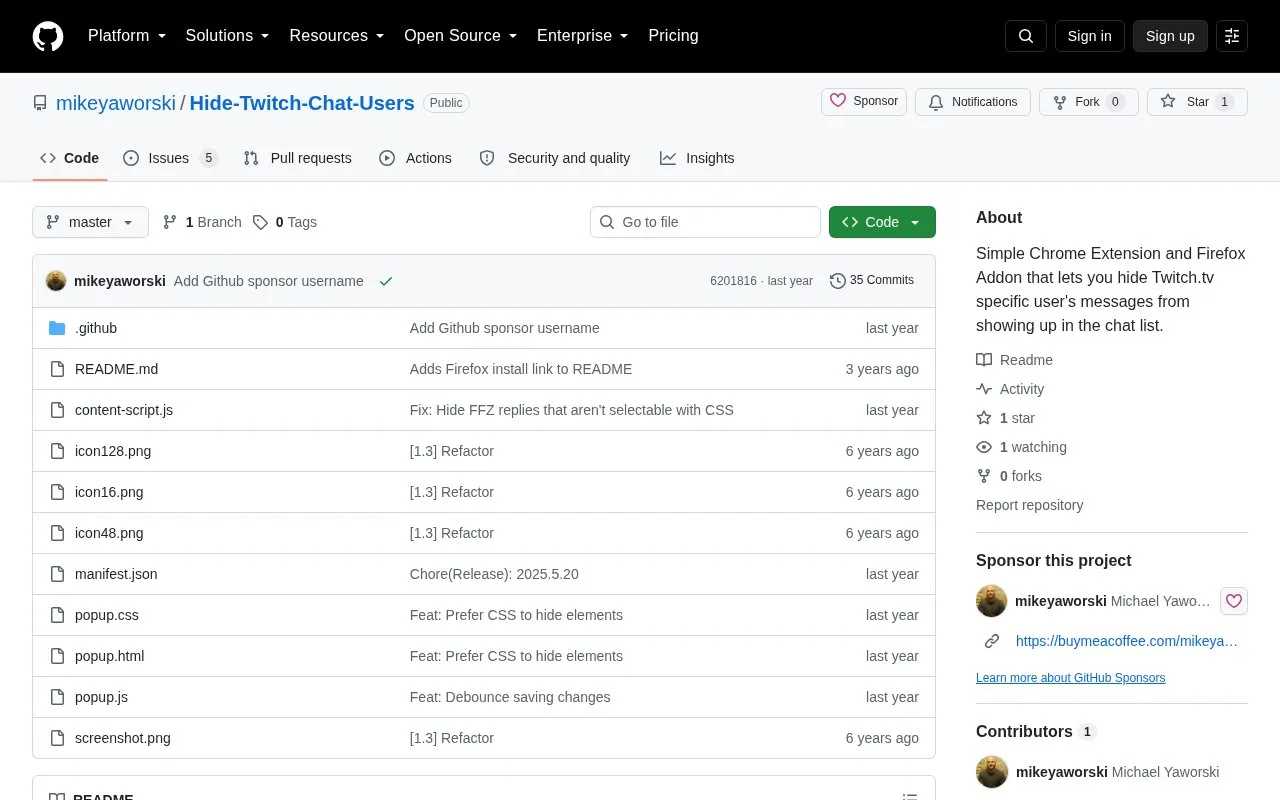Open the Activity link in About
Screen dimensions: 1280x800
(x=1010, y=389)
